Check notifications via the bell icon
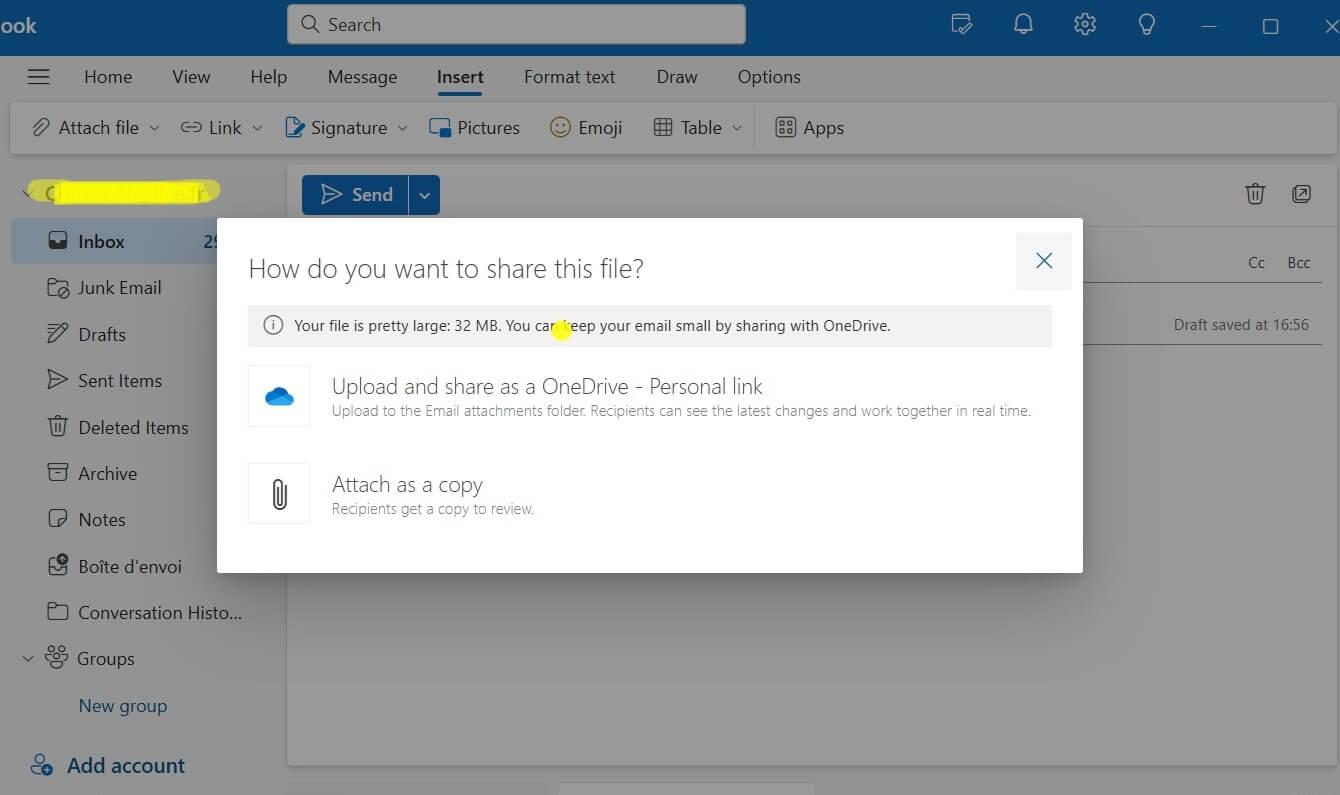 pyautogui.click(x=1023, y=24)
